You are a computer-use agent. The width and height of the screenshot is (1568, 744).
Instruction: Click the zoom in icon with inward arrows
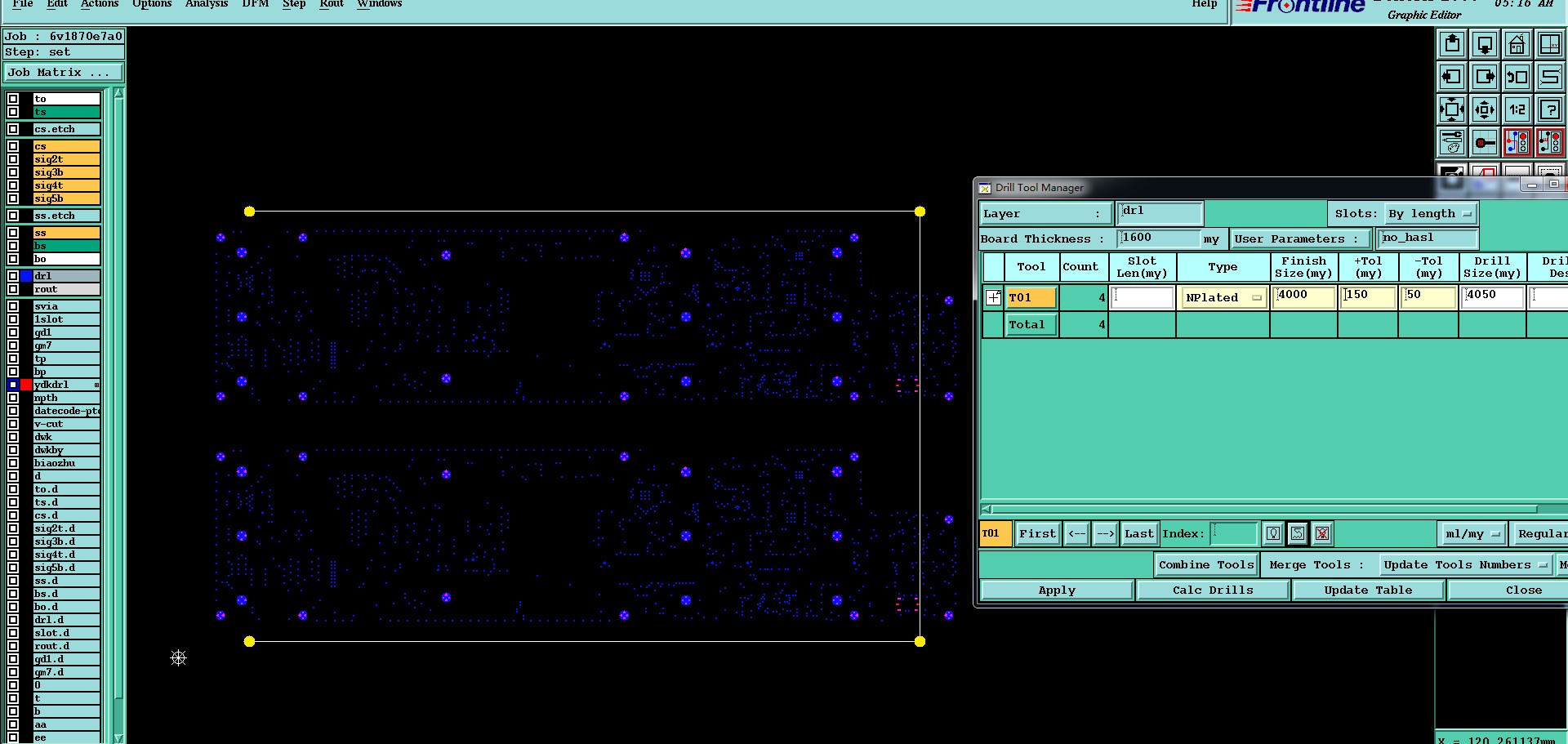[1452, 109]
